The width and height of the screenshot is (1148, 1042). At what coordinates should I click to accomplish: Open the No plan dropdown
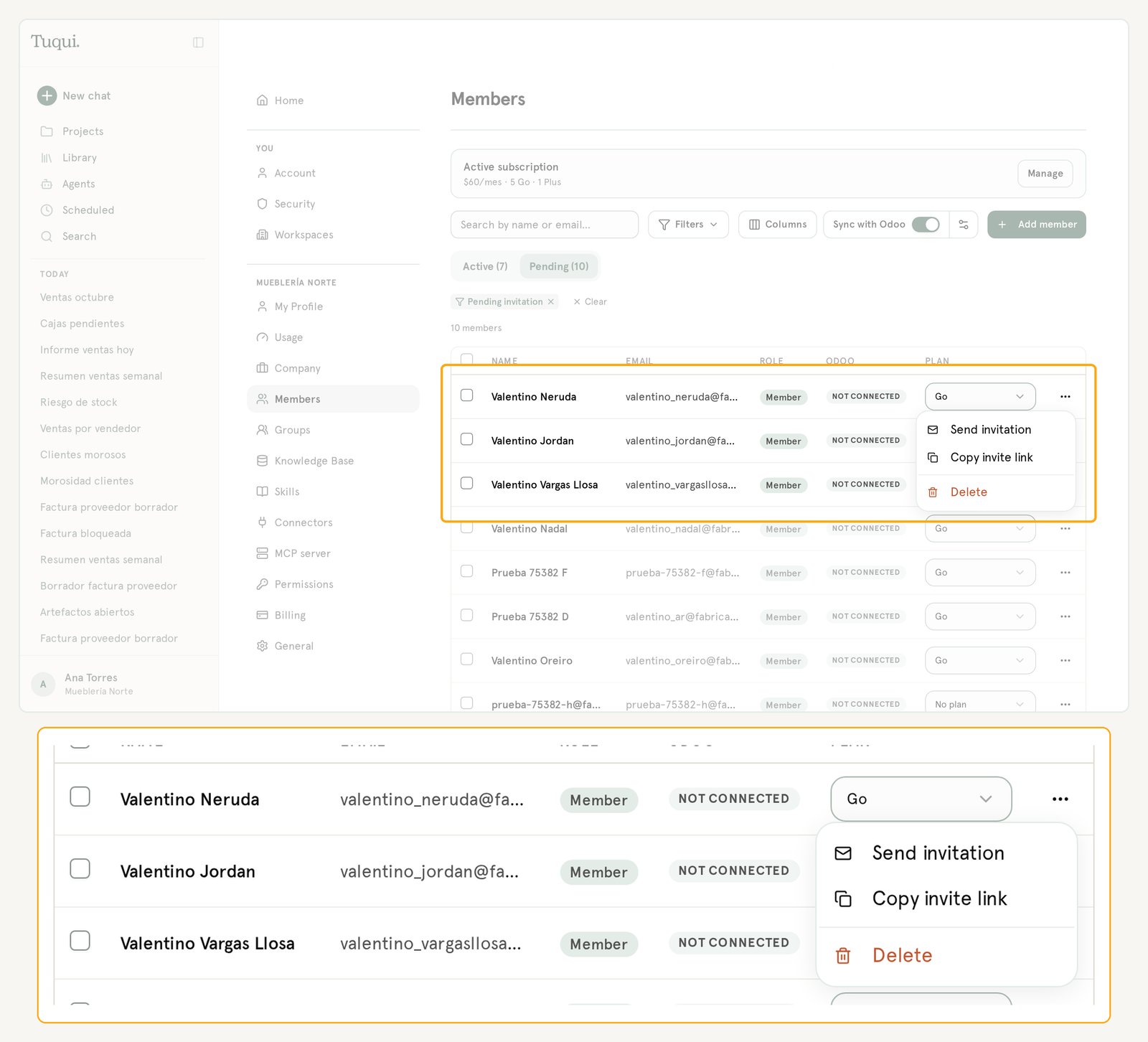pyautogui.click(x=980, y=703)
